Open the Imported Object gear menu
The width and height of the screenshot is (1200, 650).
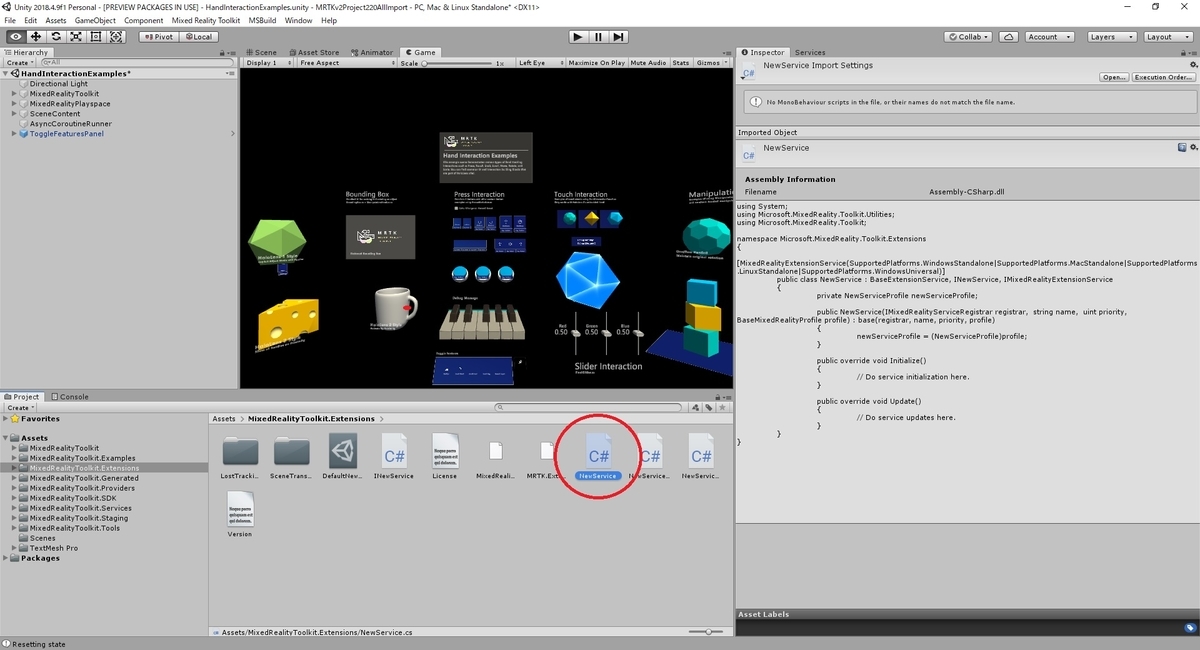1193,147
